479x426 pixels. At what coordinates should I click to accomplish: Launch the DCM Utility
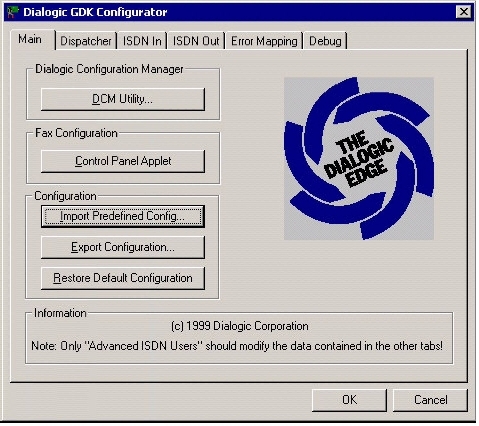pos(123,99)
